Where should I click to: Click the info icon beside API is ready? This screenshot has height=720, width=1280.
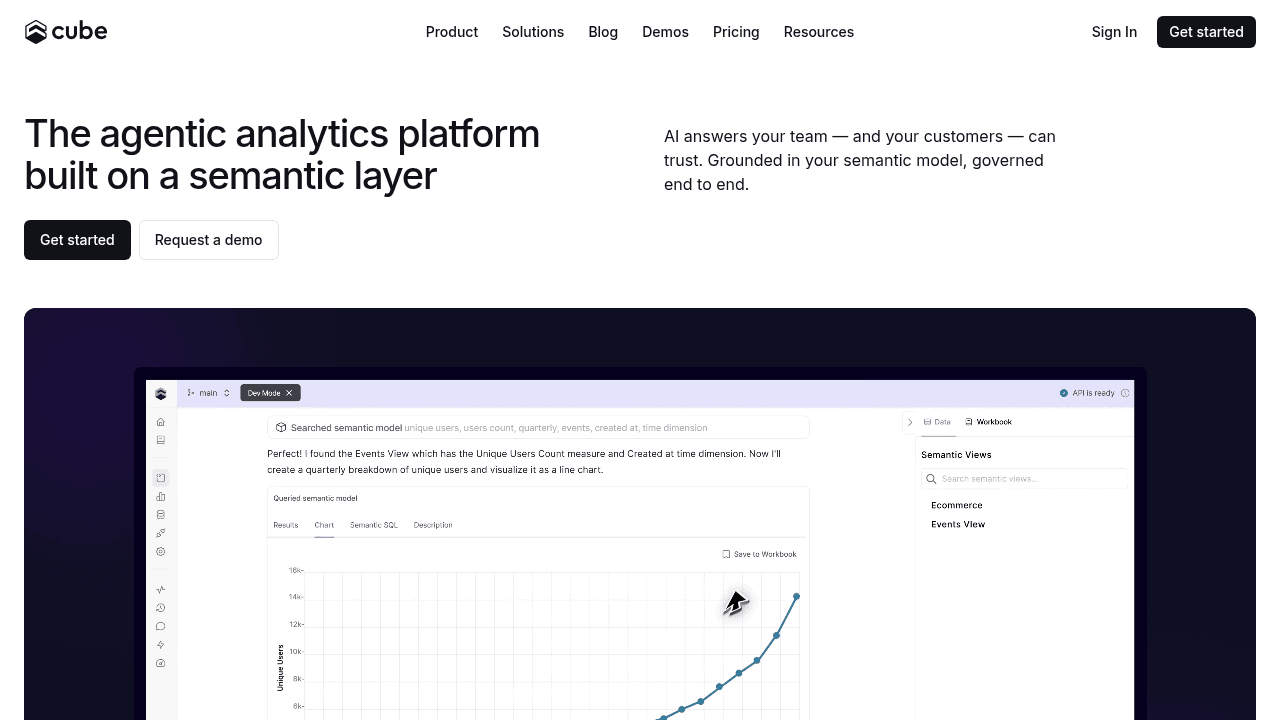pos(1125,393)
